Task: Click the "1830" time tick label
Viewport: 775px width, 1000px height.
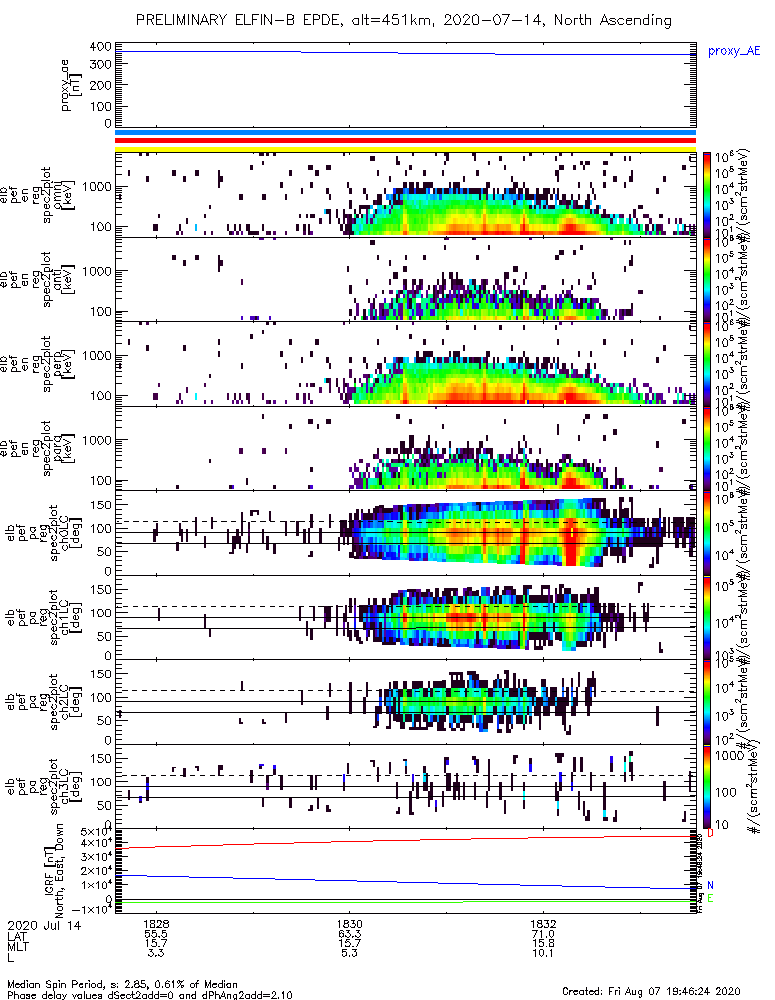Action: click(350, 924)
